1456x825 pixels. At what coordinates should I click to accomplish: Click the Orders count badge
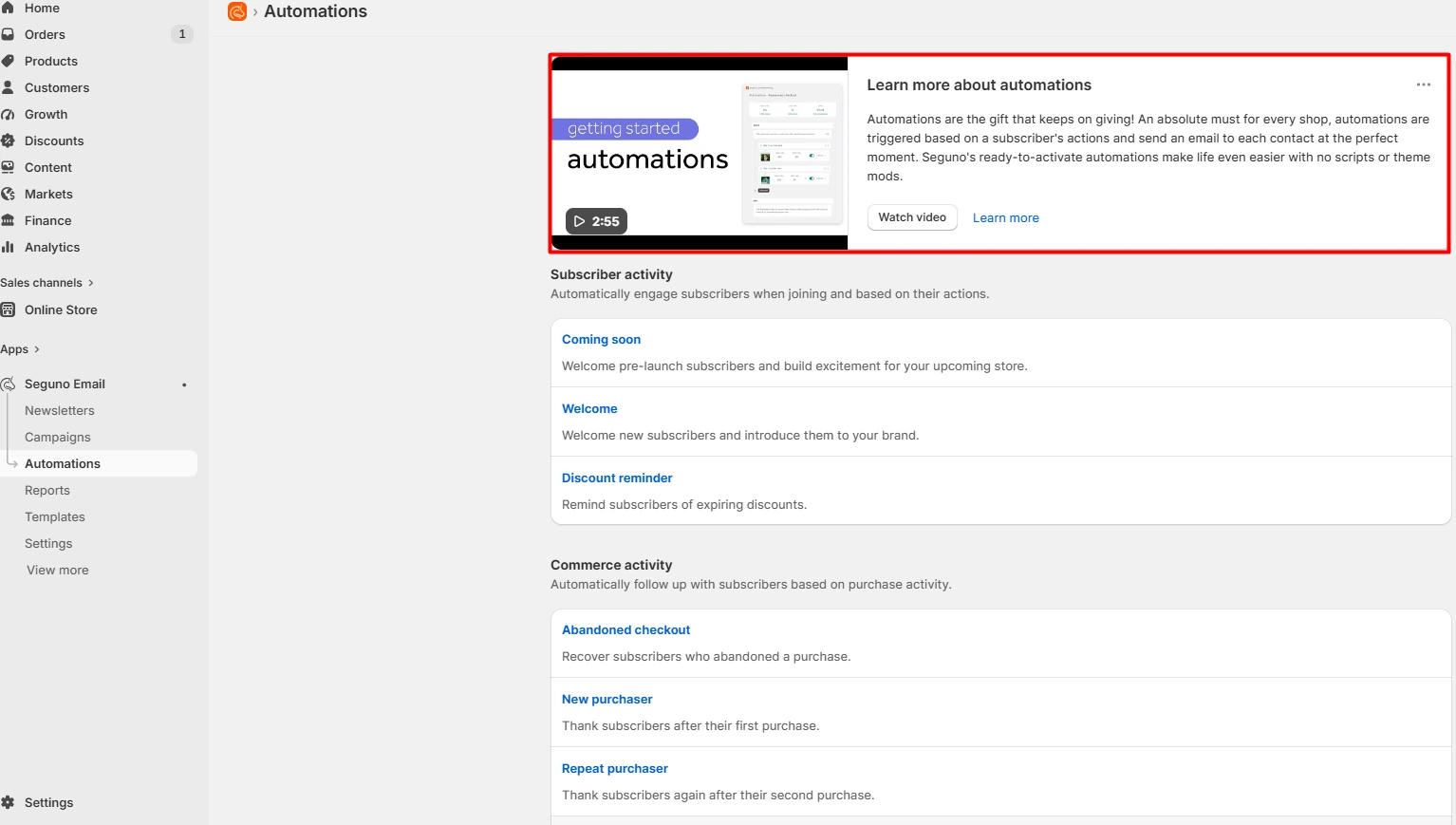click(x=182, y=34)
